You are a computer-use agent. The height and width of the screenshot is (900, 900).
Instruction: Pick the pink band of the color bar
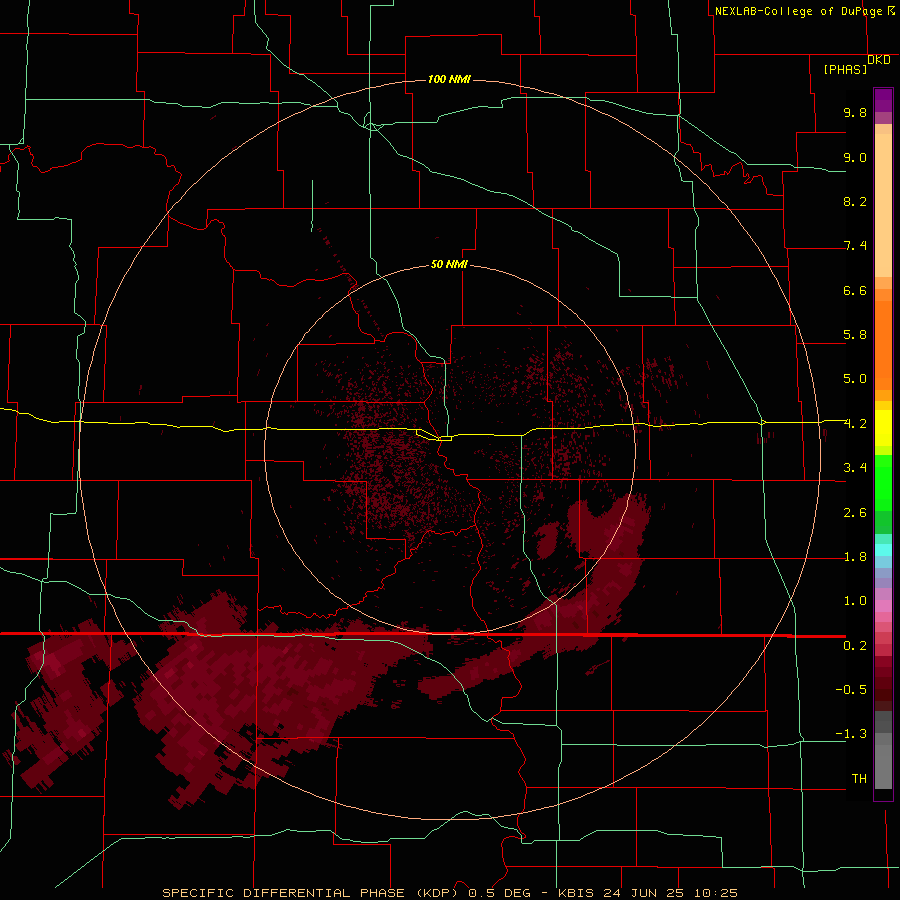coord(883,606)
